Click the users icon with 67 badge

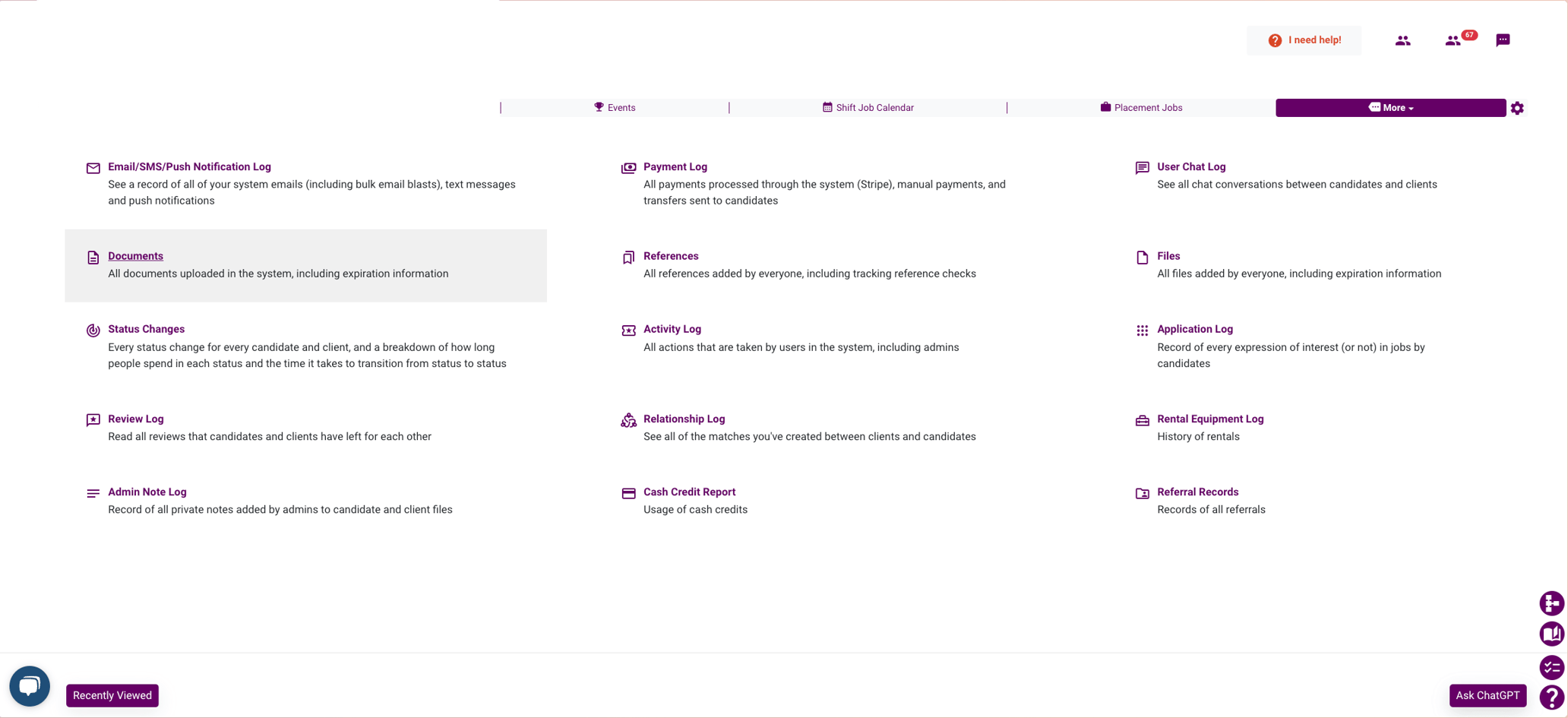1453,41
